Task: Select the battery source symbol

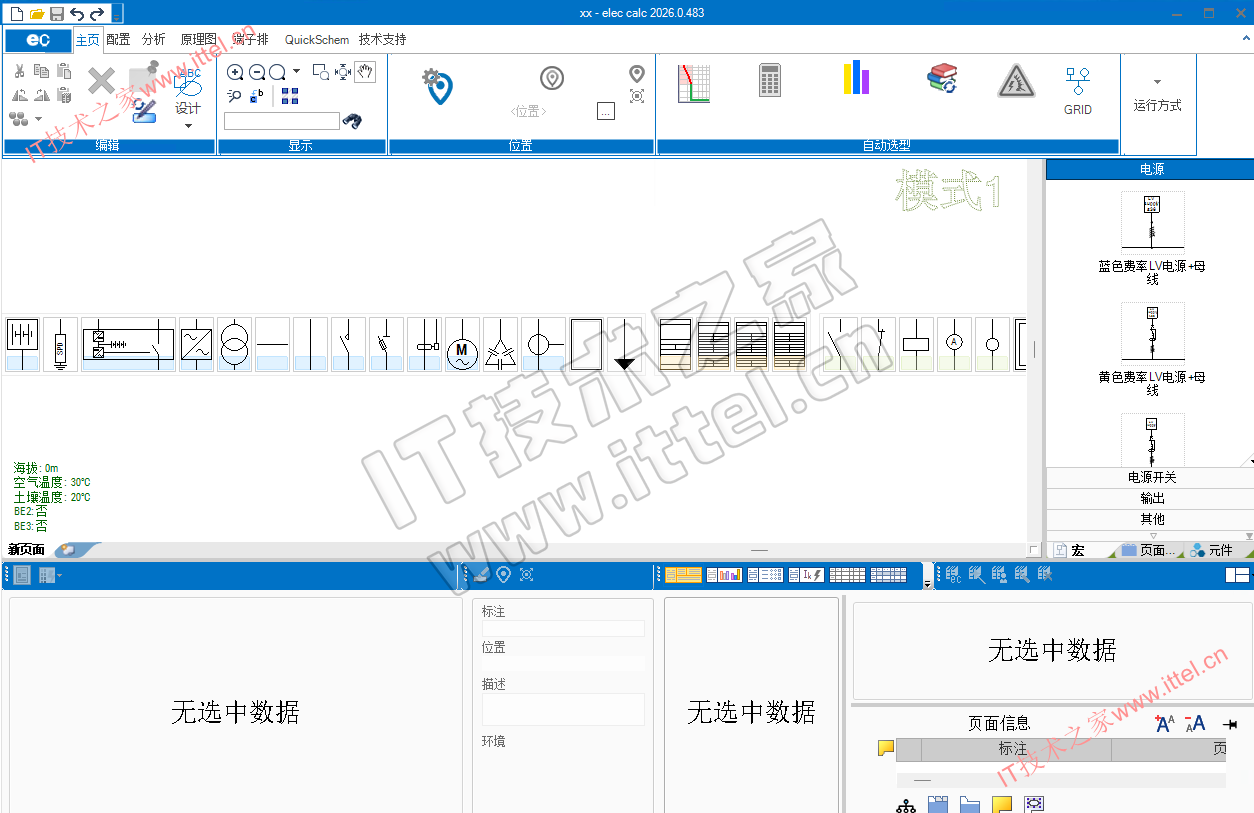Action: pos(22,345)
